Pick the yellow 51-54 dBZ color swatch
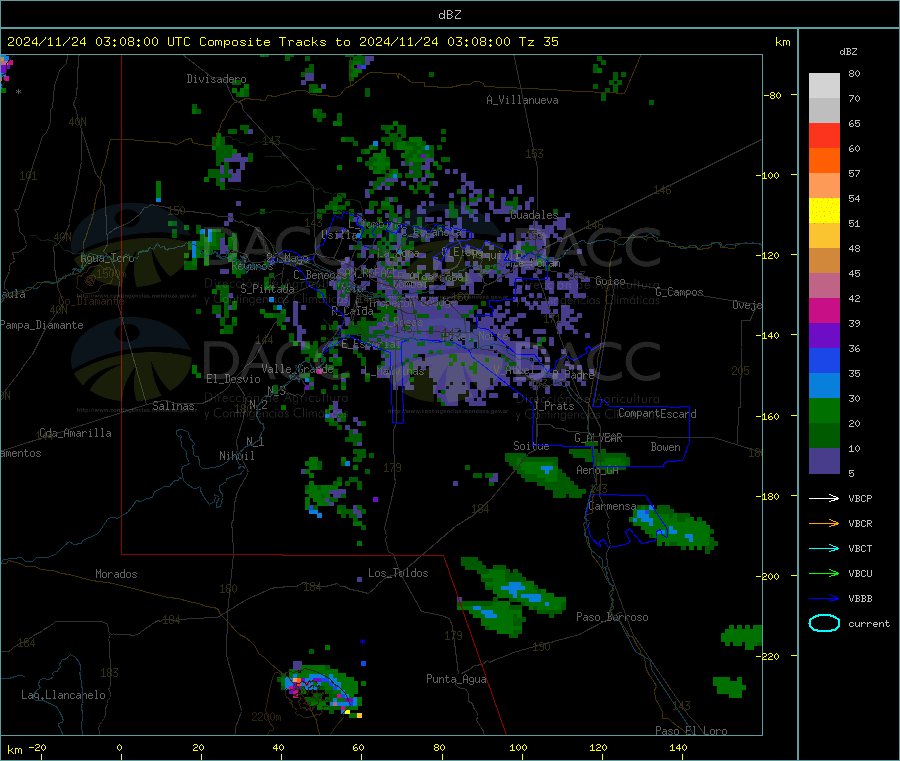 point(824,211)
